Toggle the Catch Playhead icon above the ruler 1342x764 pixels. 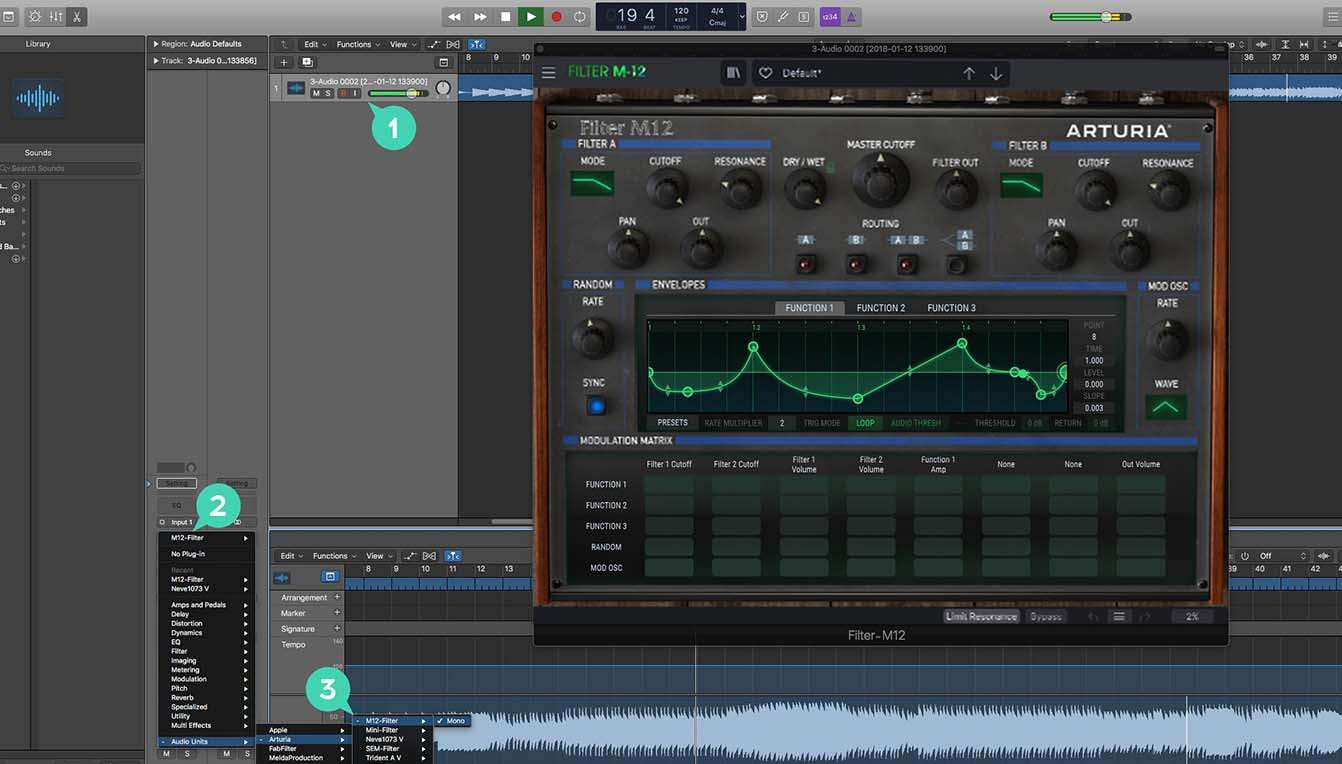point(478,44)
